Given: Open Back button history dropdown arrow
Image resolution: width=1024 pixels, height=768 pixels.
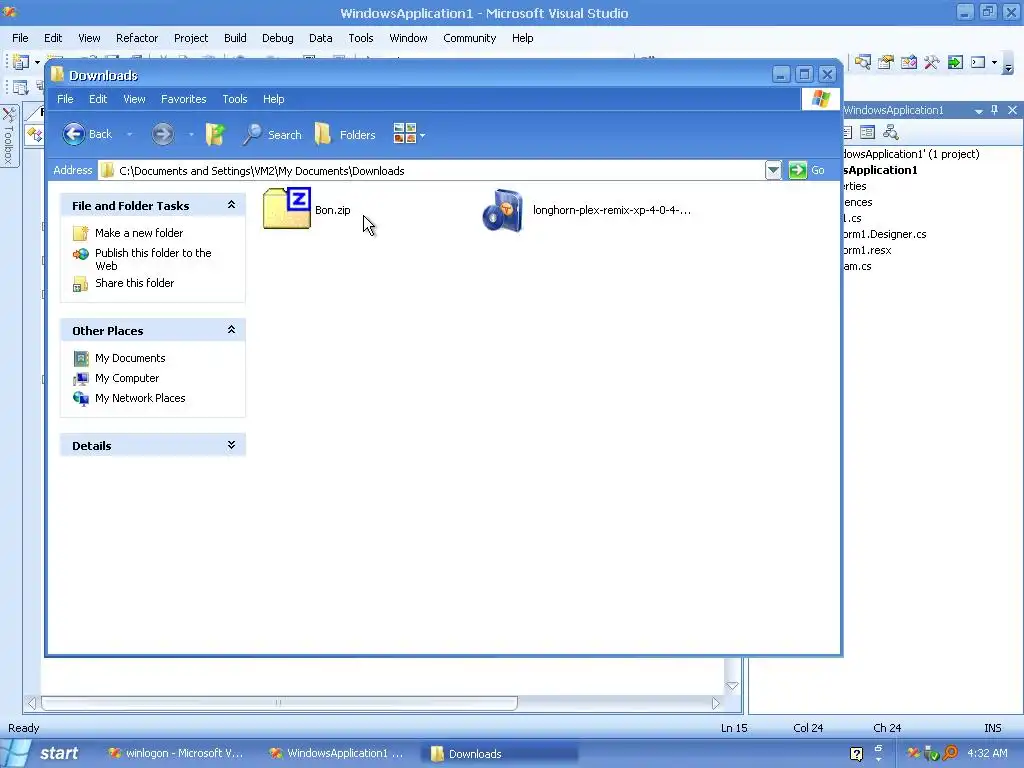Looking at the screenshot, I should 129,135.
